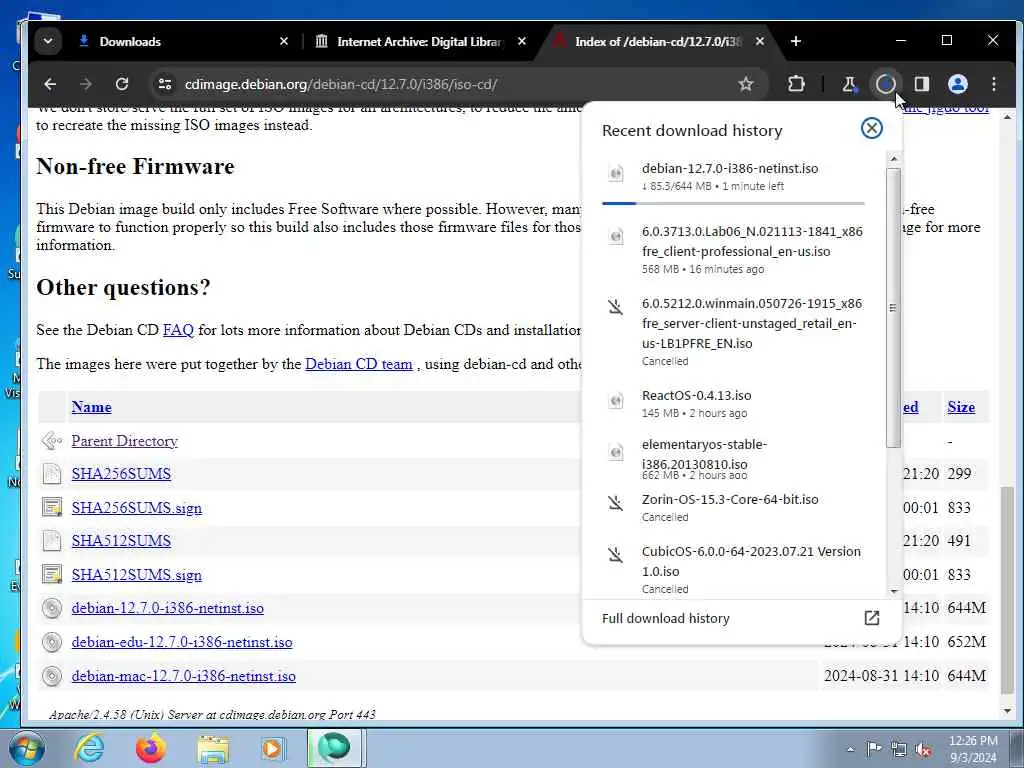Click download popup scroll-down arrow
Image resolution: width=1024 pixels, height=768 pixels.
coord(893,591)
